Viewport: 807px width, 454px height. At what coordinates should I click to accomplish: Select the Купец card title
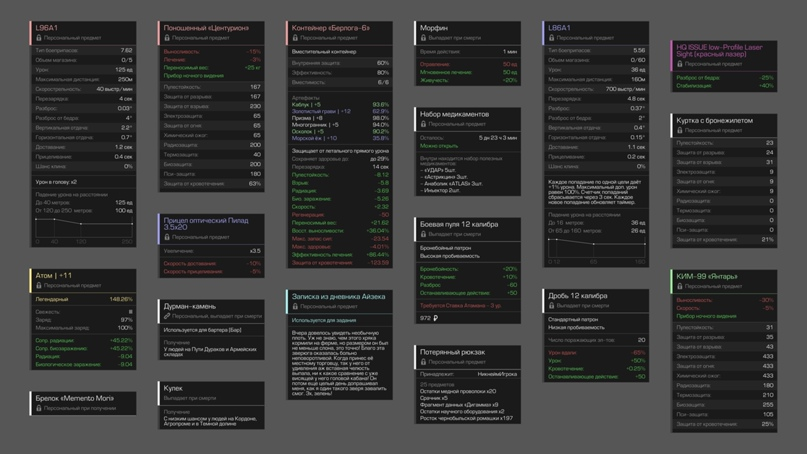[x=173, y=388]
